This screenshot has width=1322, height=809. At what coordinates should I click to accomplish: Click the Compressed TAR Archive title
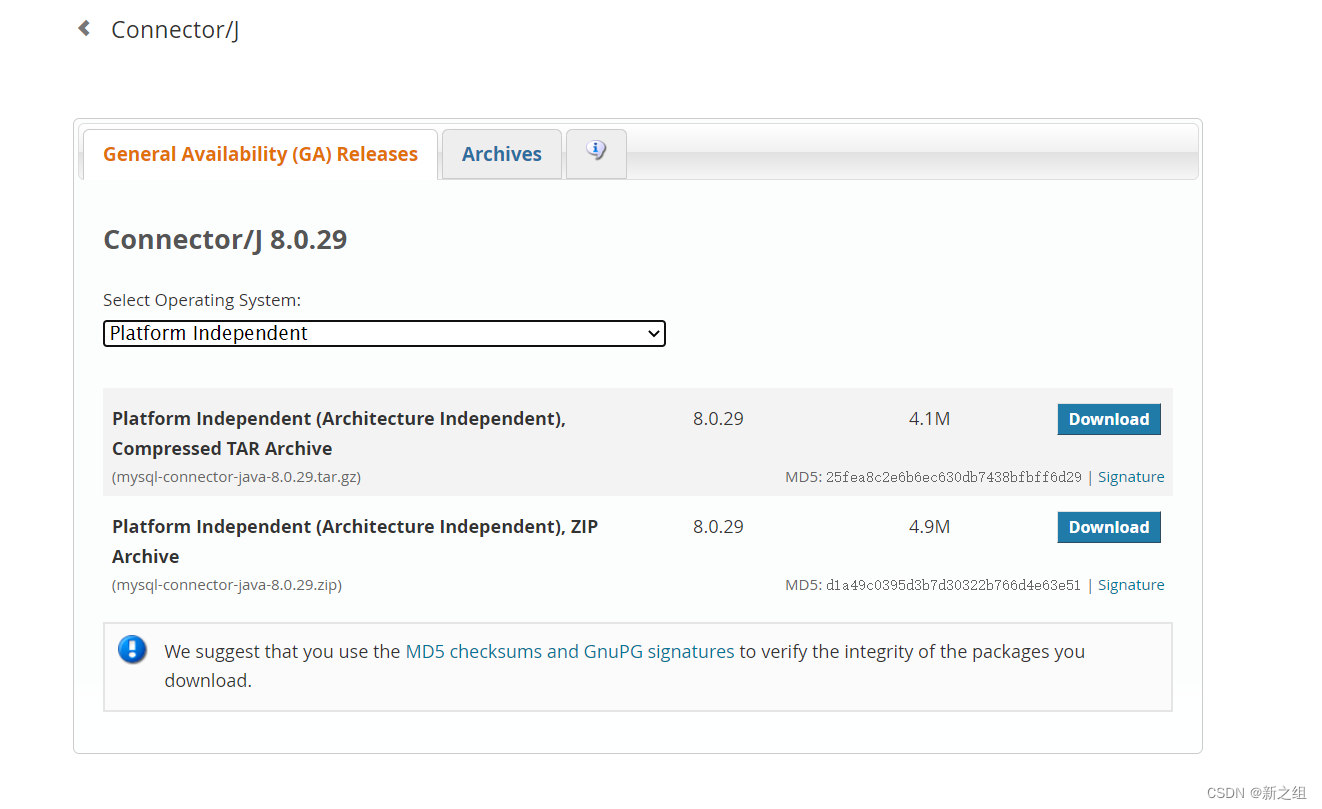coord(339,433)
